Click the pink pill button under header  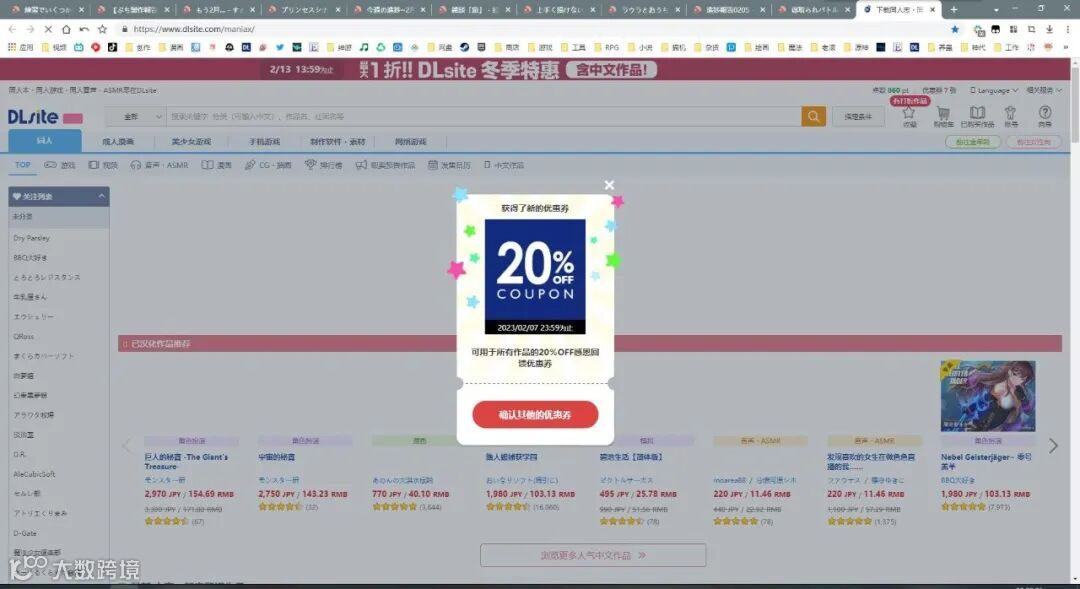tap(1033, 142)
